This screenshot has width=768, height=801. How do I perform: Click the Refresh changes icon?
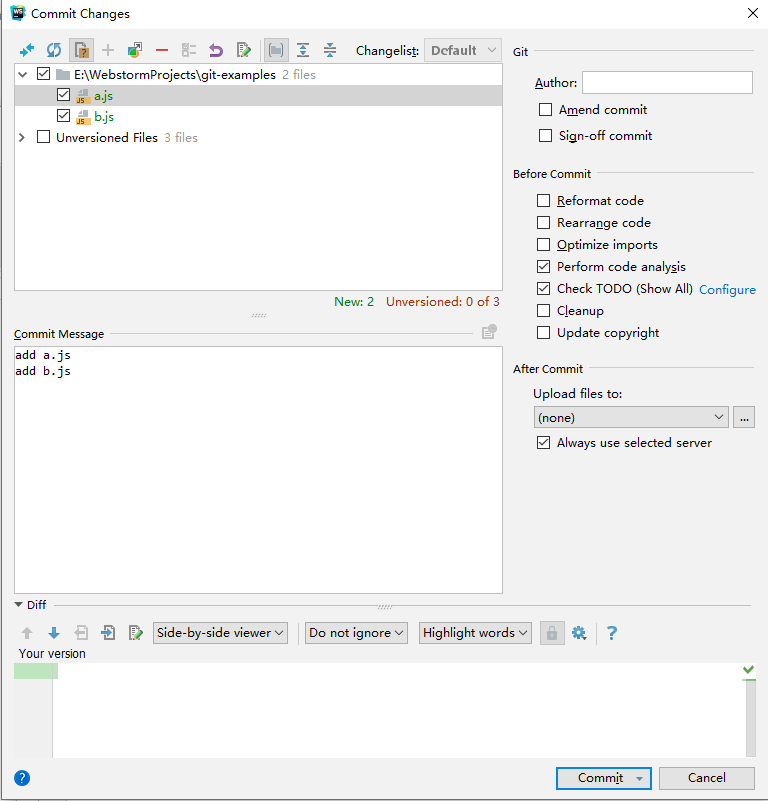54,50
